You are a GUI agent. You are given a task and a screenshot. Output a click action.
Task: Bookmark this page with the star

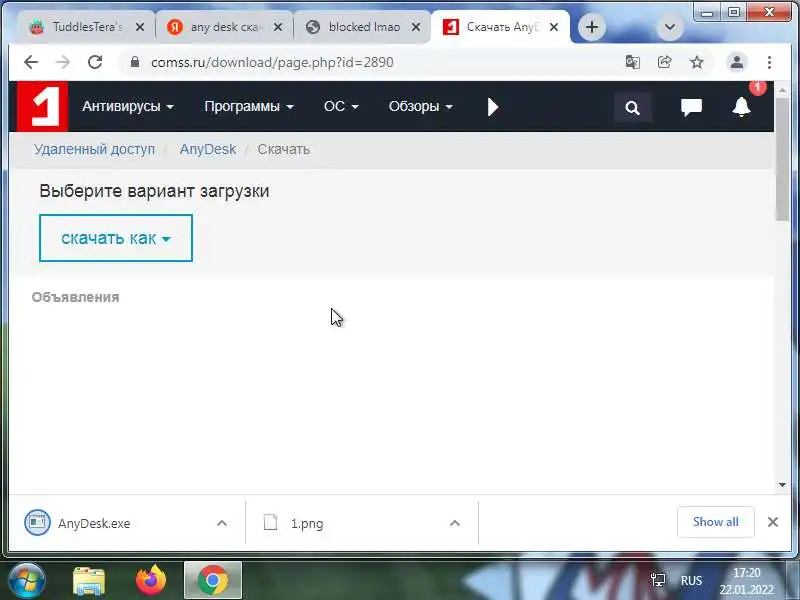click(x=696, y=62)
